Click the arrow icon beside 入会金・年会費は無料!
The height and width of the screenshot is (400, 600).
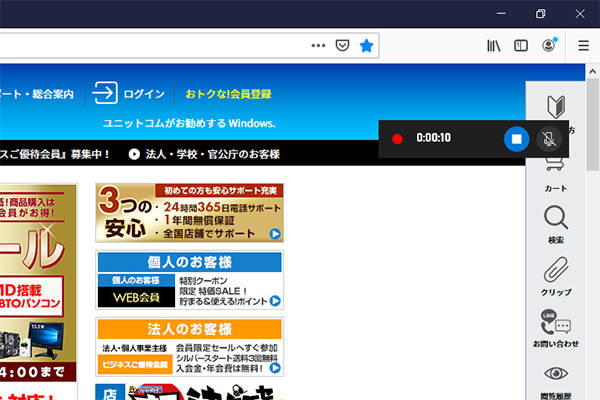pyautogui.click(x=275, y=368)
